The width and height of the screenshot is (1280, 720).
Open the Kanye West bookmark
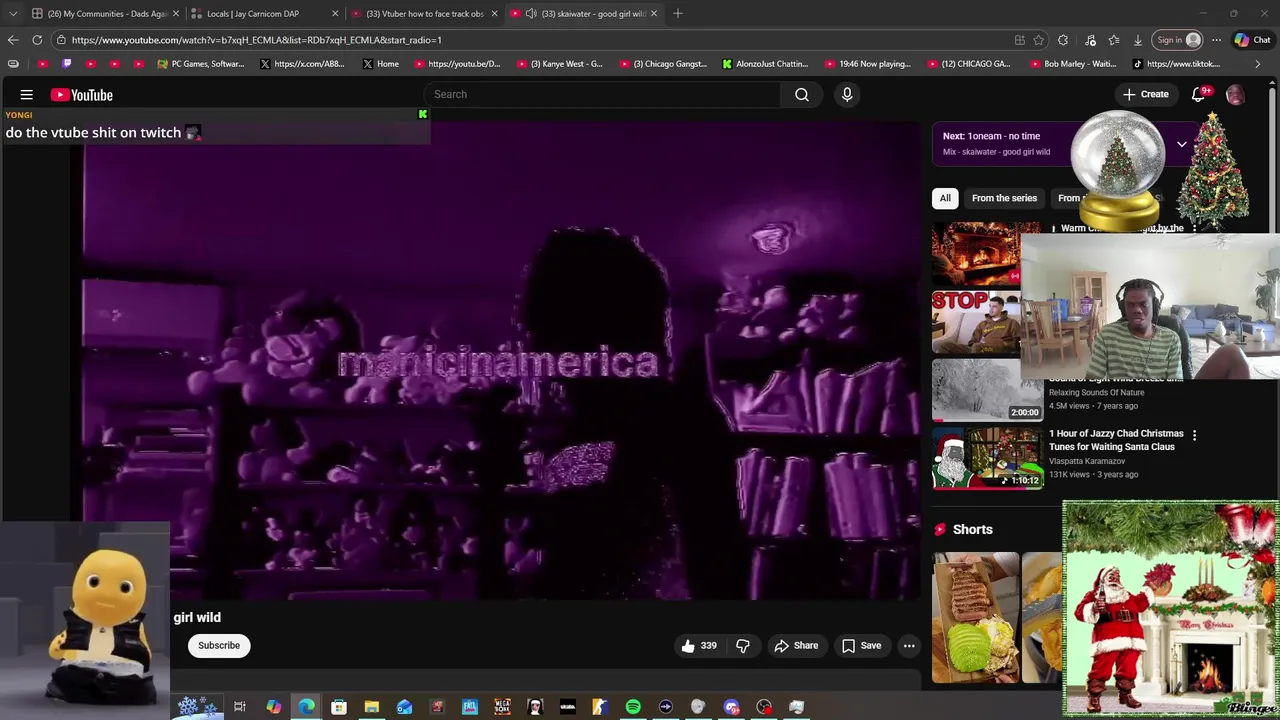(560, 64)
